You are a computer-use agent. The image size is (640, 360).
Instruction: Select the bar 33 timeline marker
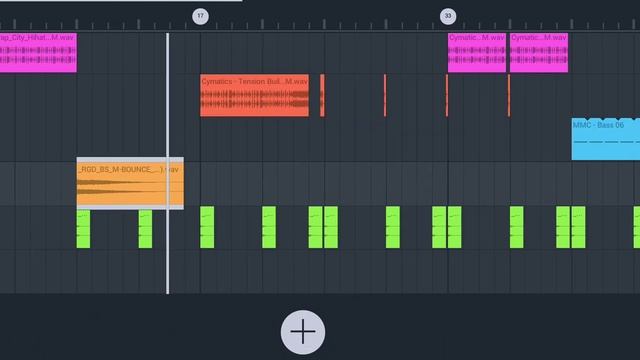point(448,16)
